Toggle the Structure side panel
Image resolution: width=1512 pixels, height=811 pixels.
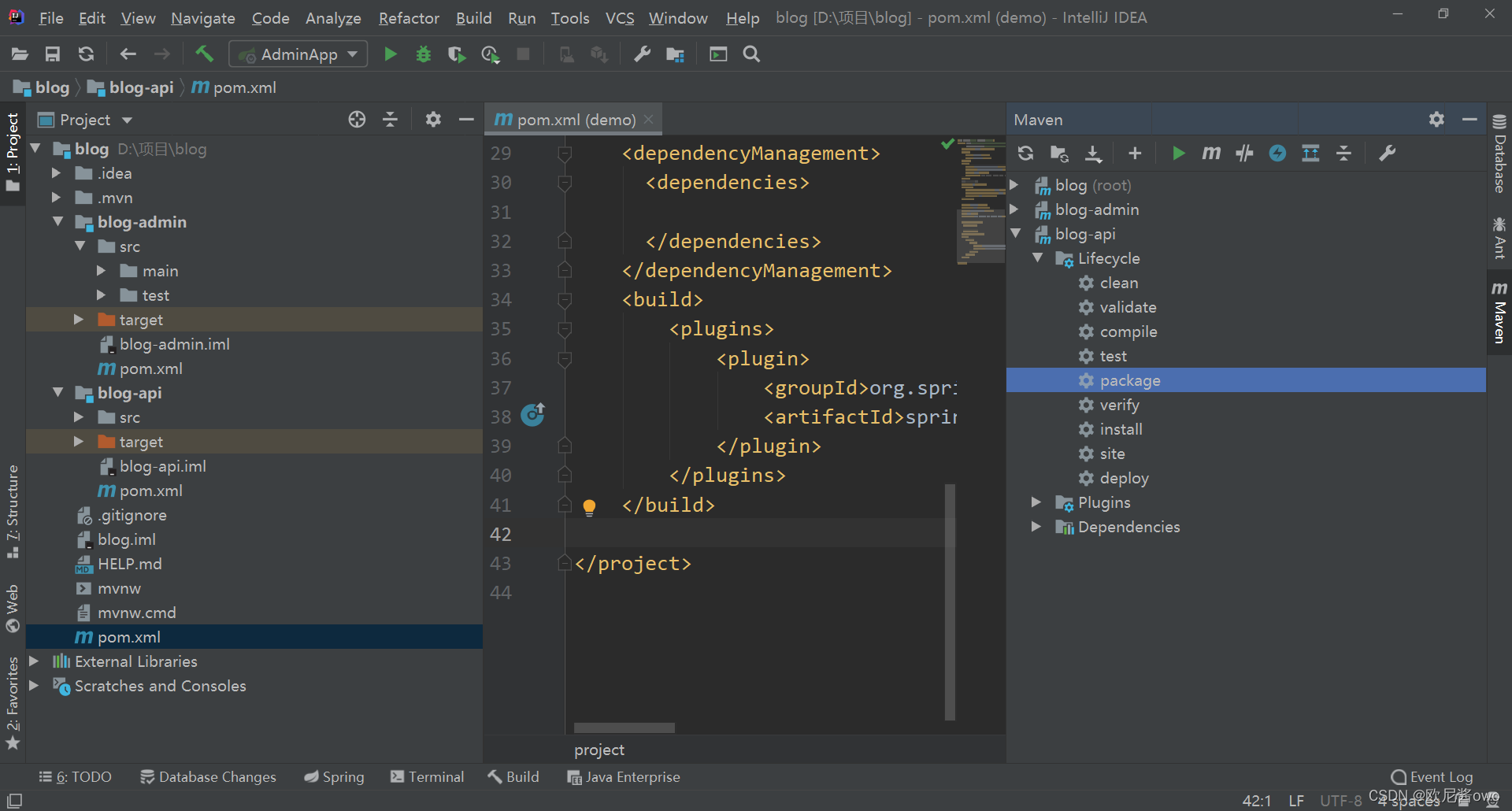(13, 512)
